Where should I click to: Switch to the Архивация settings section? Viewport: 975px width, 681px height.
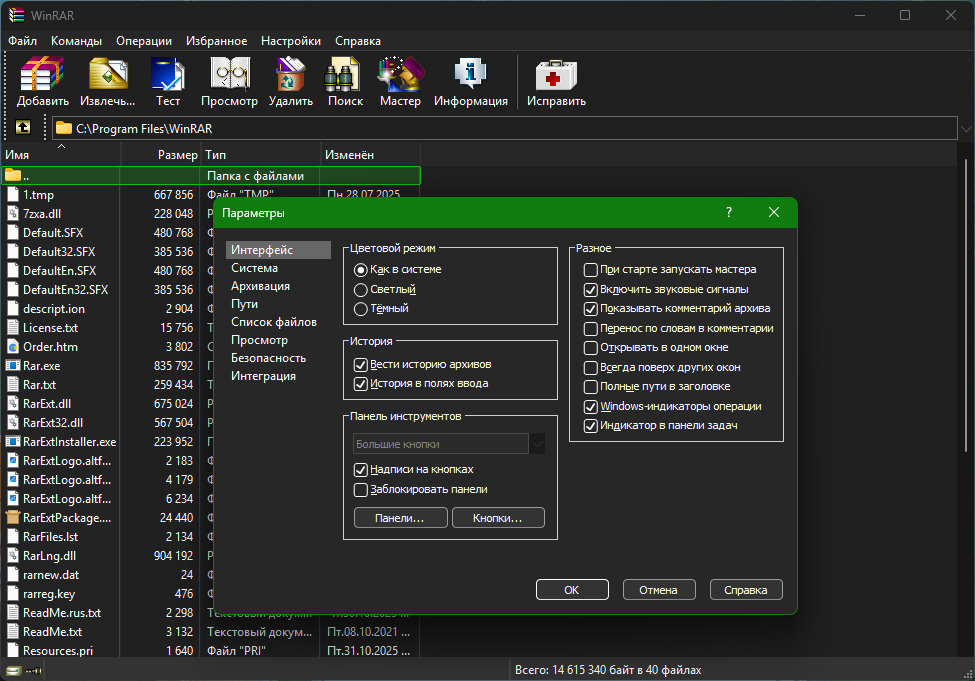(x=260, y=286)
